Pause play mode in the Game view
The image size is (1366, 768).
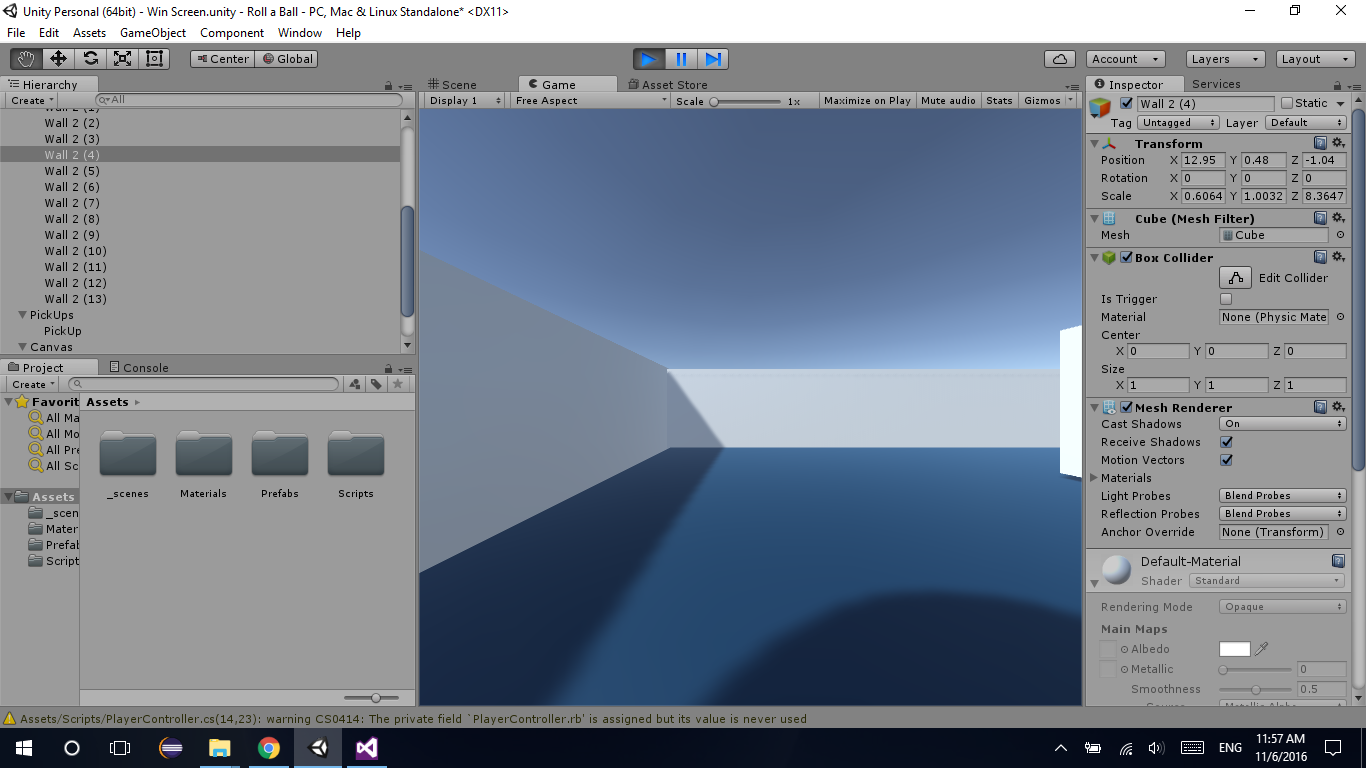tap(681, 59)
